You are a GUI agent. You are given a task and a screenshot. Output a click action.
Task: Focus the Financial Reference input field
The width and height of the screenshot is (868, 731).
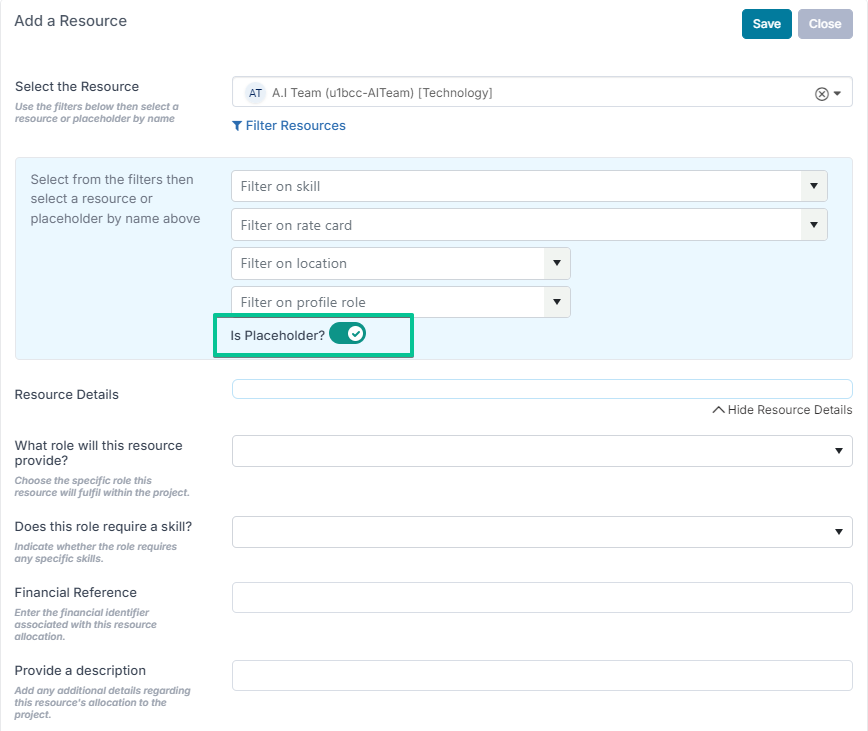[542, 598]
